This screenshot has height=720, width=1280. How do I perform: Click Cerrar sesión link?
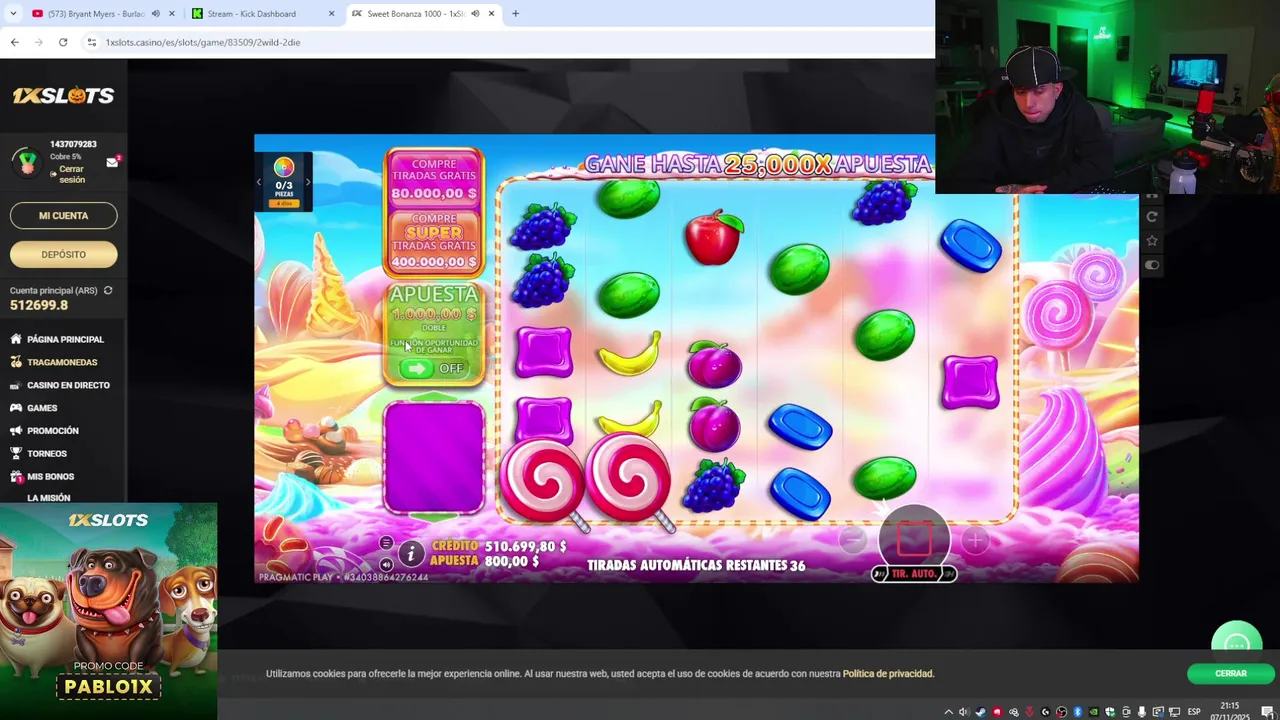pyautogui.click(x=72, y=175)
